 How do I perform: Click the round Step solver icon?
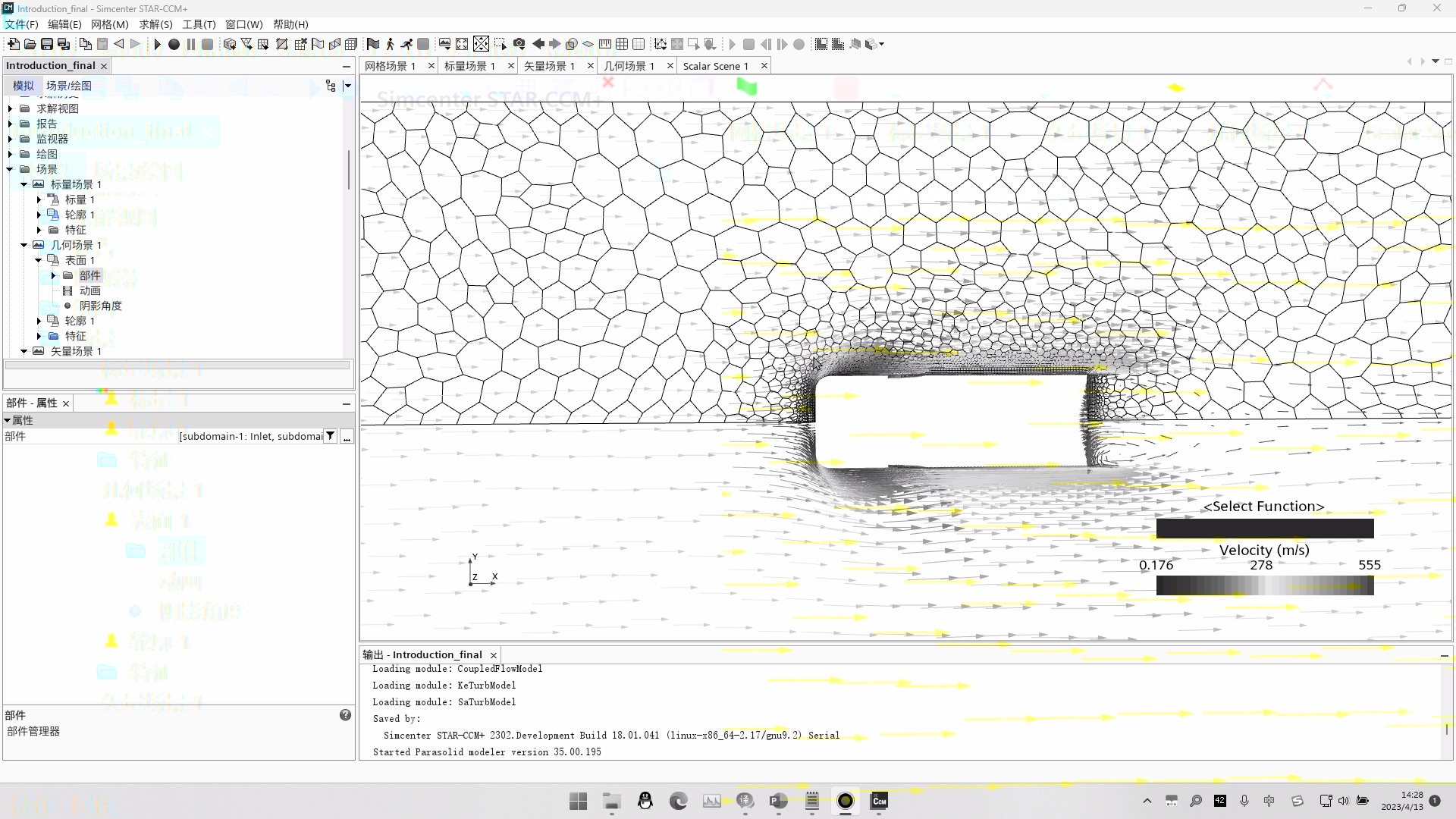coord(174,44)
